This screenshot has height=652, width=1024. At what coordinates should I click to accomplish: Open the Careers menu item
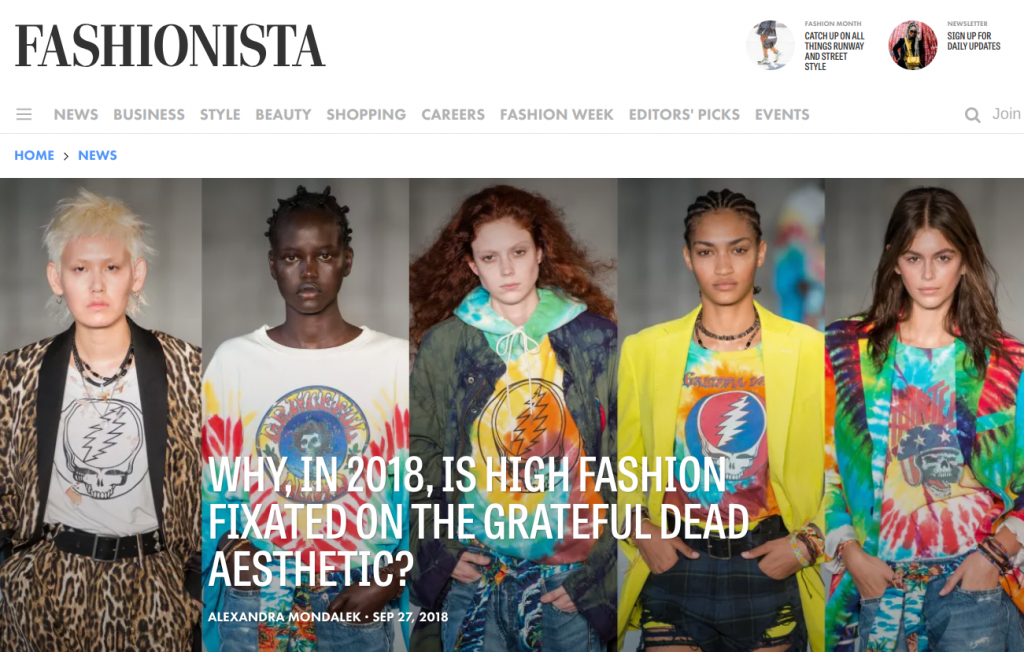click(453, 114)
